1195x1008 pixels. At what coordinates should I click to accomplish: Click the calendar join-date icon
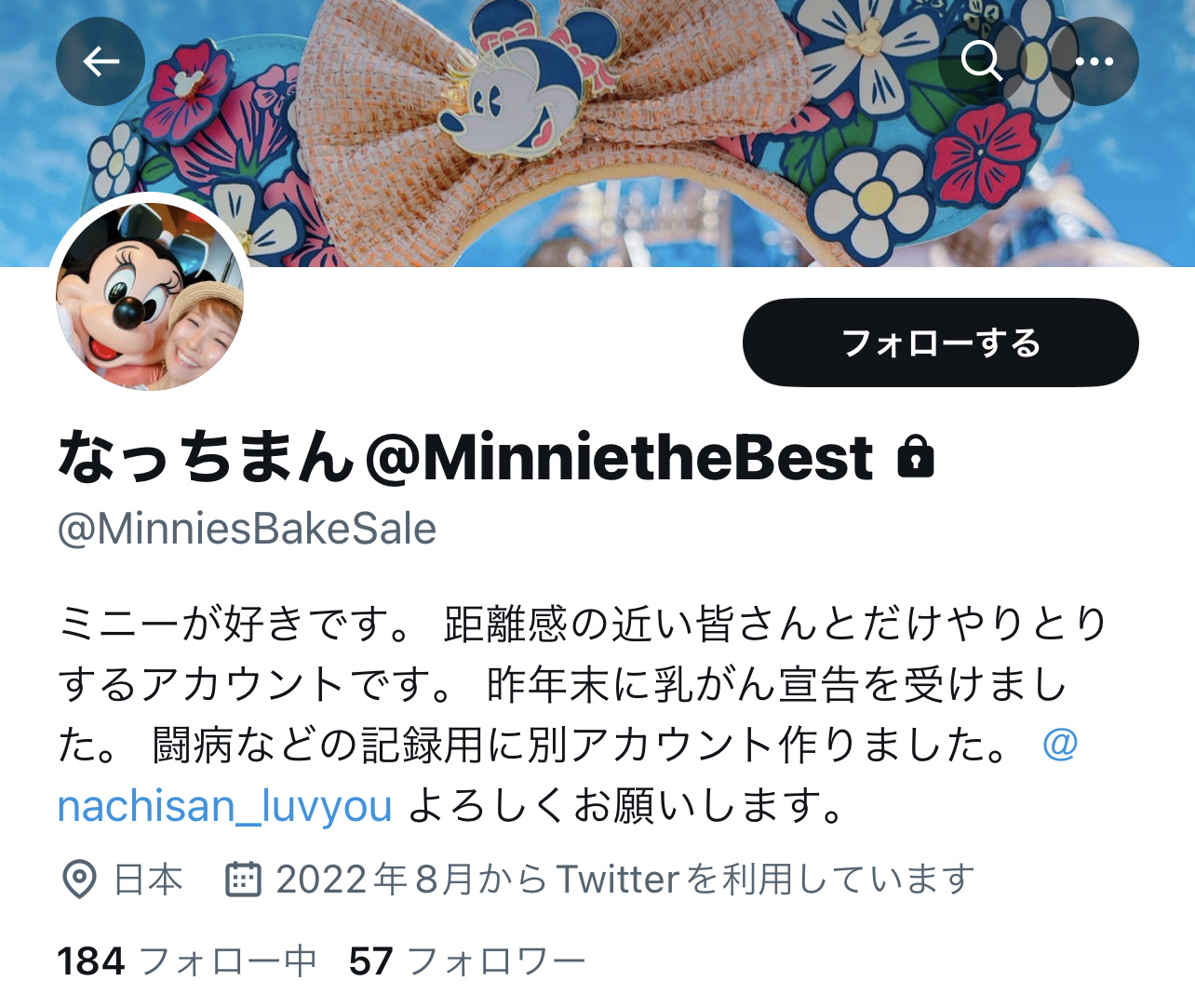[x=244, y=879]
